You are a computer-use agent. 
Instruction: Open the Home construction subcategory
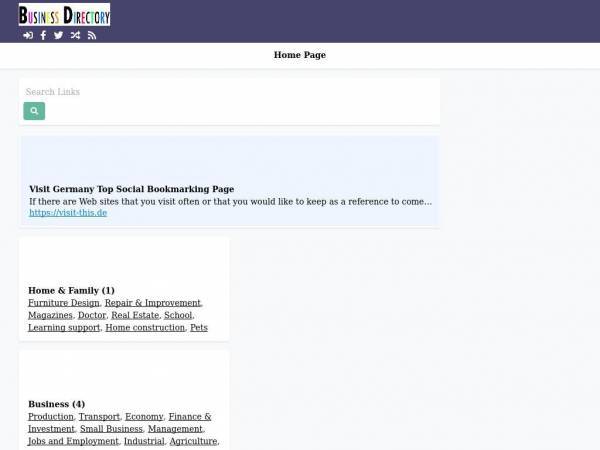[145, 328]
